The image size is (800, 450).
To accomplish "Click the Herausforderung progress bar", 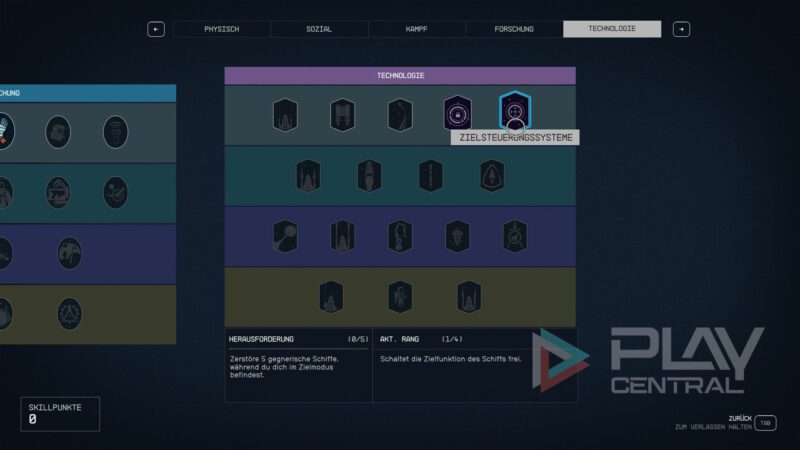I will [298, 349].
